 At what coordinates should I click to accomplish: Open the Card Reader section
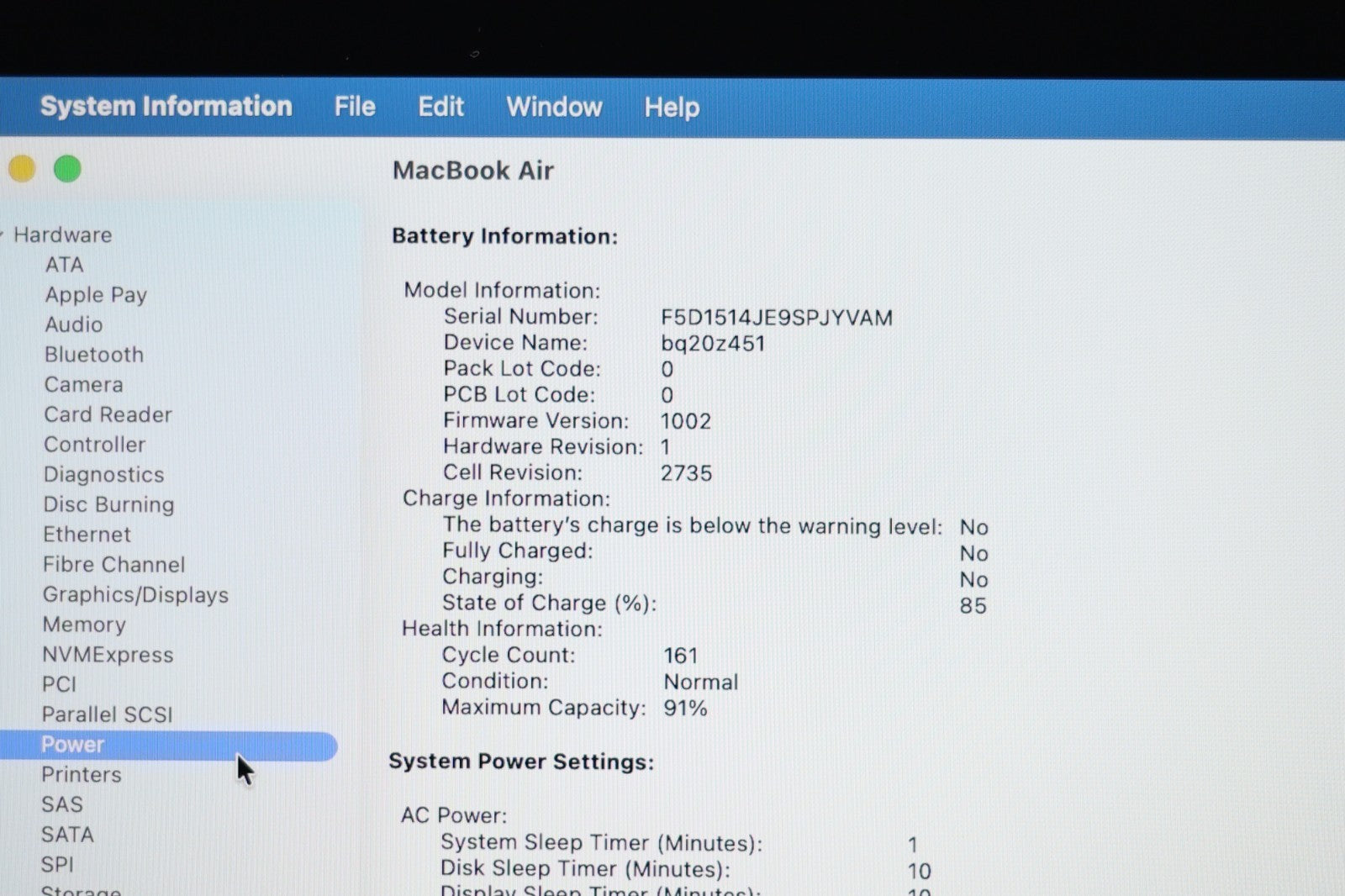point(108,415)
